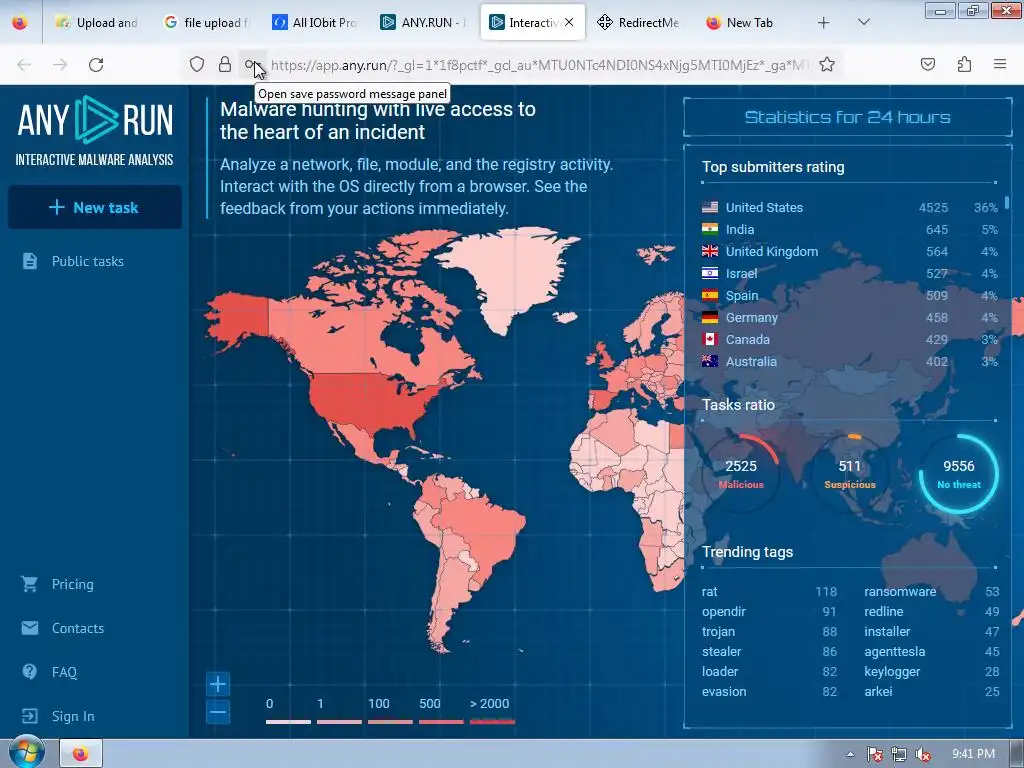Click the United States row in submitters
Image resolution: width=1024 pixels, height=768 pixels.
[849, 208]
